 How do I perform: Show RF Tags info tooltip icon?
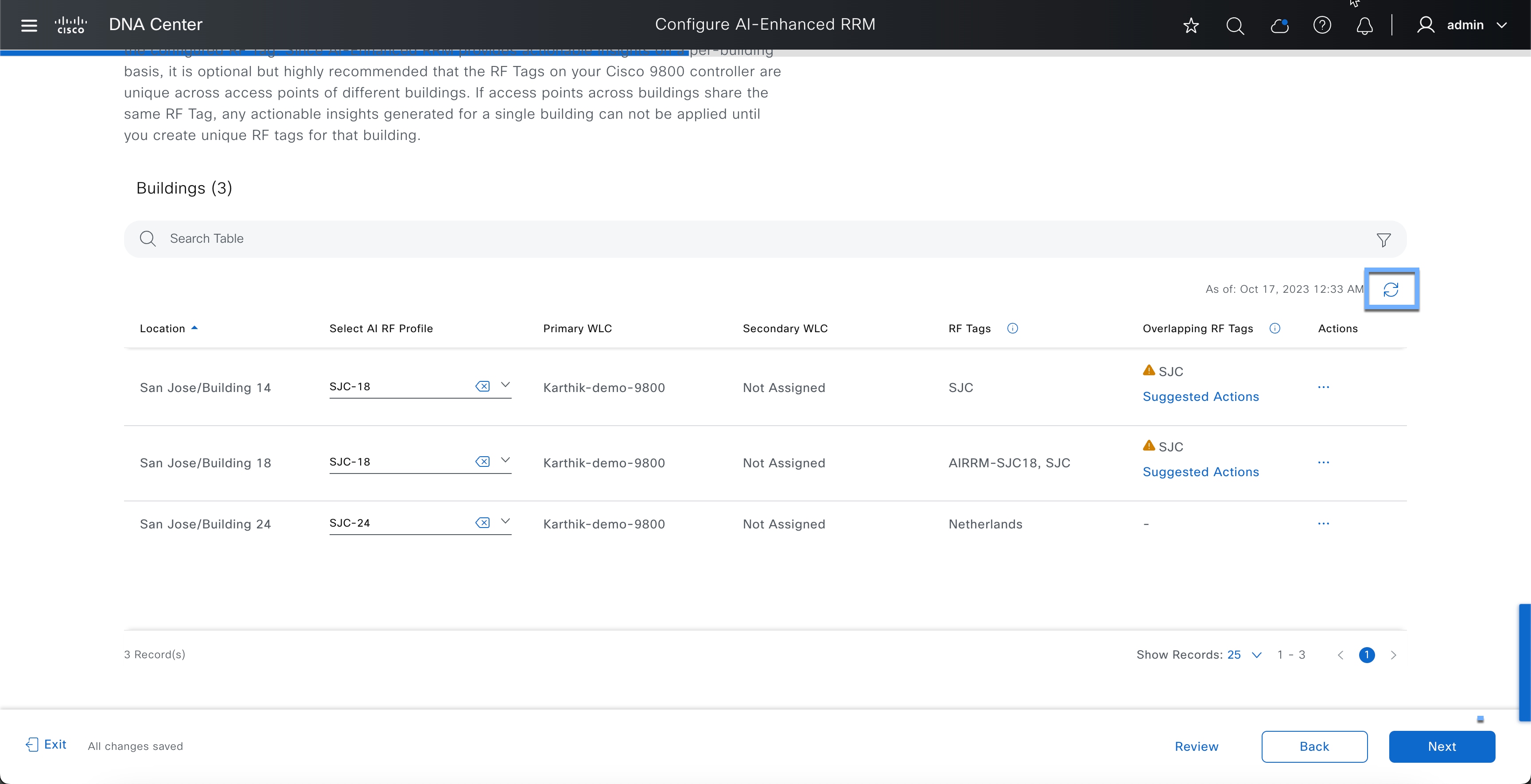(x=1013, y=328)
